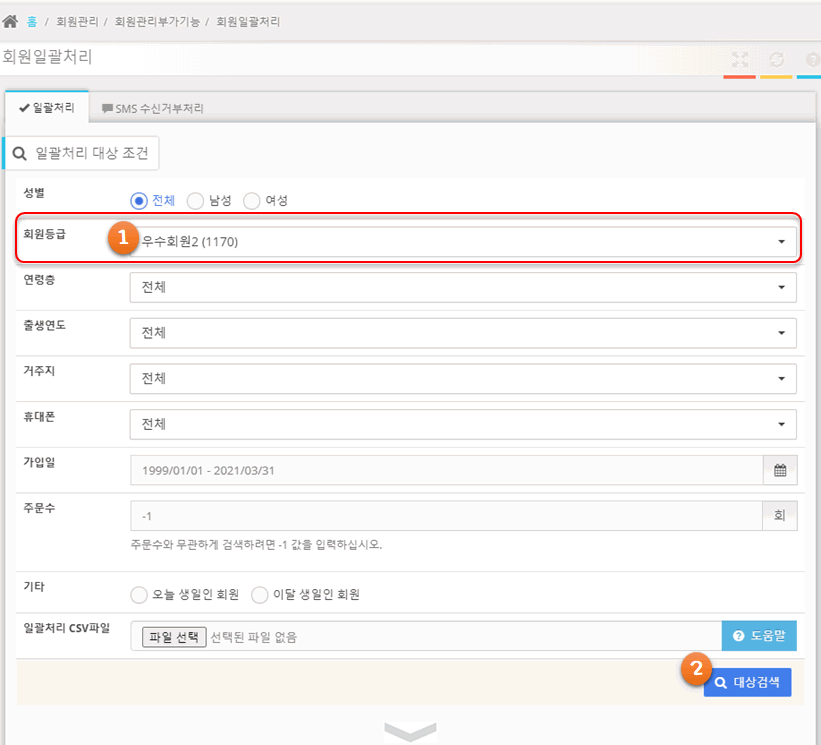
Task: Click the refresh icon in header
Action: click(776, 59)
